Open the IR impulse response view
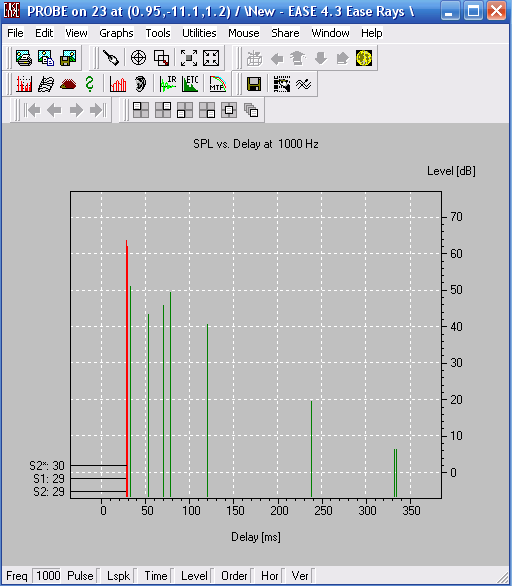The height and width of the screenshot is (586, 512). (168, 84)
